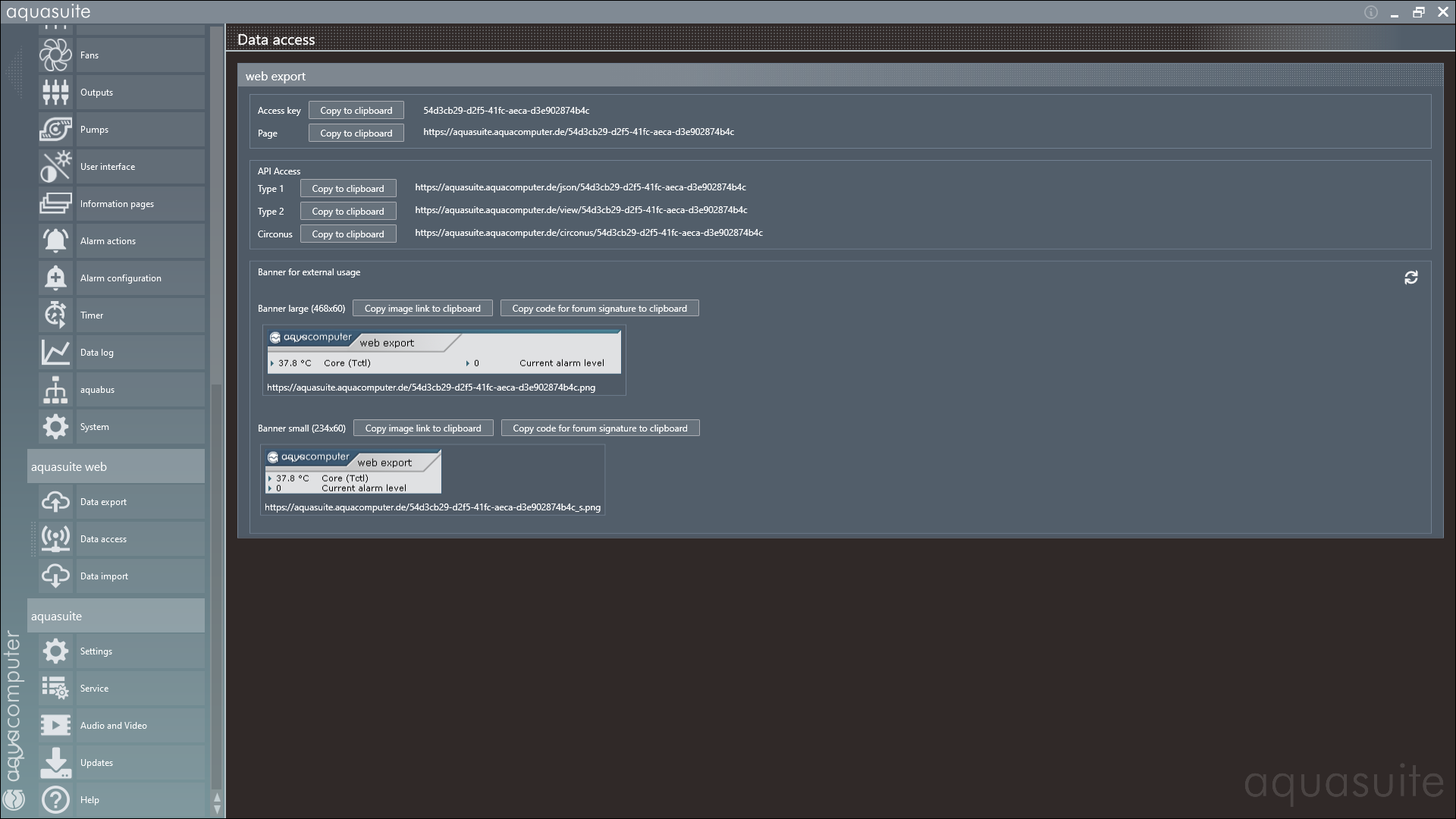The width and height of the screenshot is (1456, 819).
Task: Open the Settings gear icon
Action: [55, 651]
